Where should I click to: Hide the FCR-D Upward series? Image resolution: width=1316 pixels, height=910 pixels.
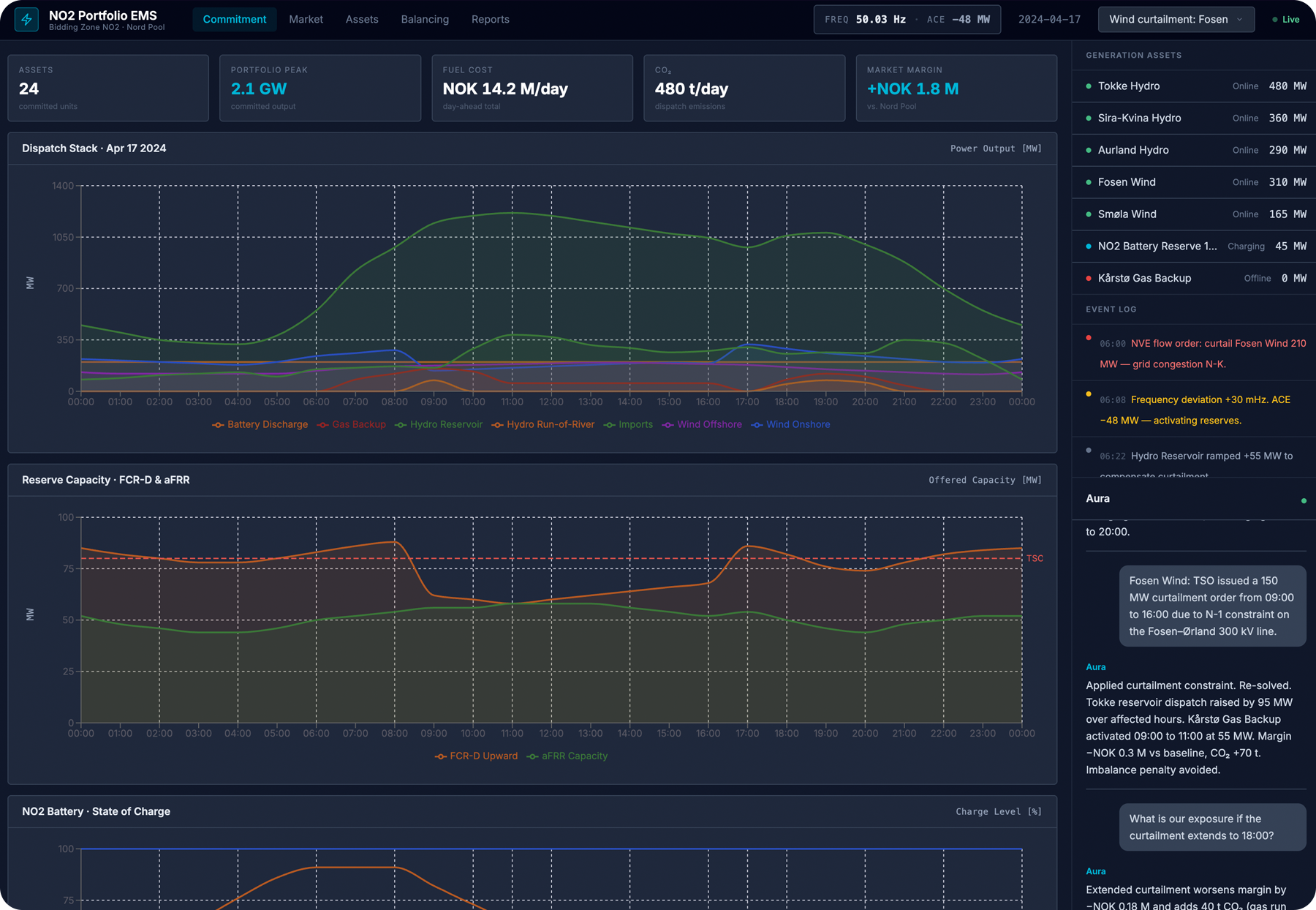tap(476, 756)
